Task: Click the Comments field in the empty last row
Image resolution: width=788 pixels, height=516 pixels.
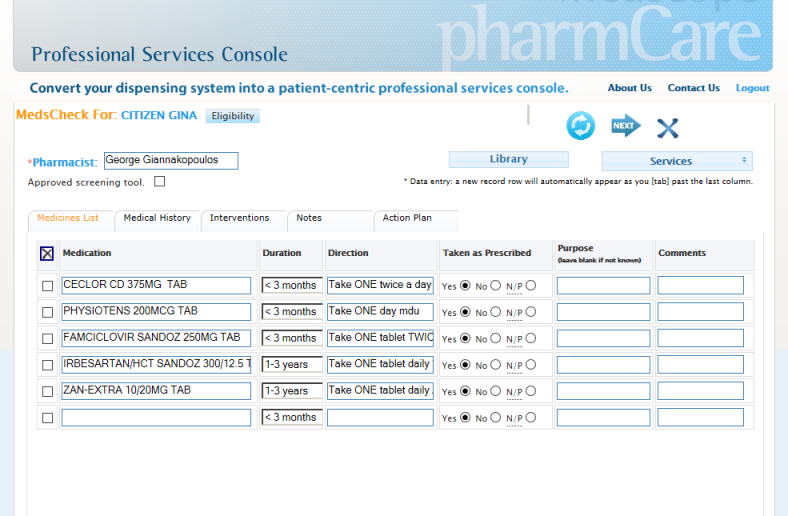Action: pyautogui.click(x=701, y=417)
